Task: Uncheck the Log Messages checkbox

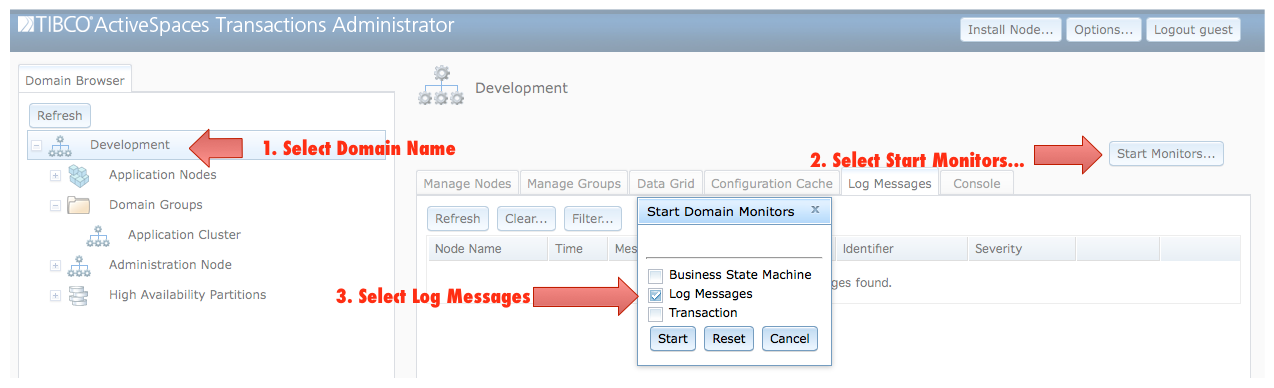Action: pyautogui.click(x=655, y=294)
